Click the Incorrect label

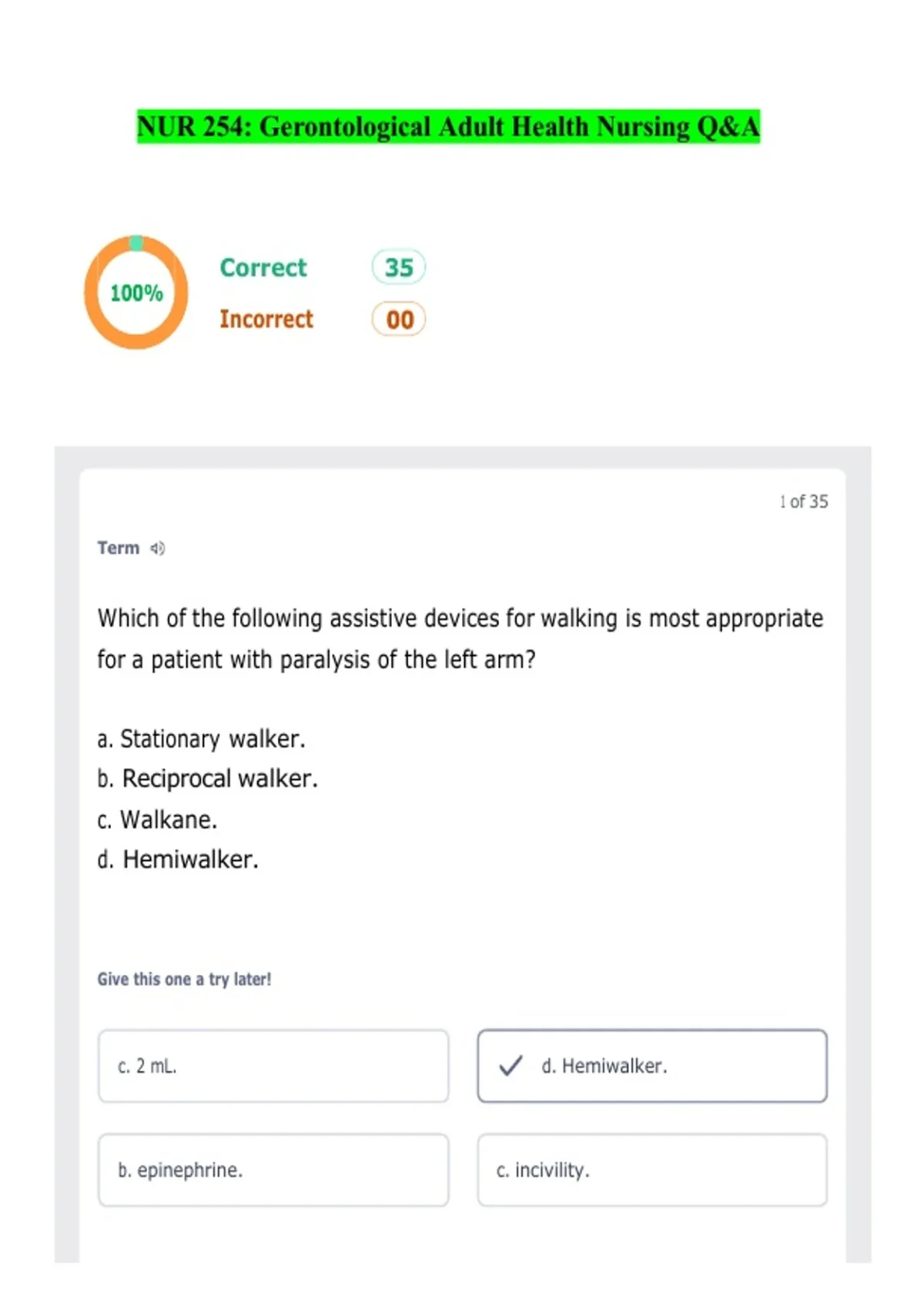pyautogui.click(x=266, y=319)
